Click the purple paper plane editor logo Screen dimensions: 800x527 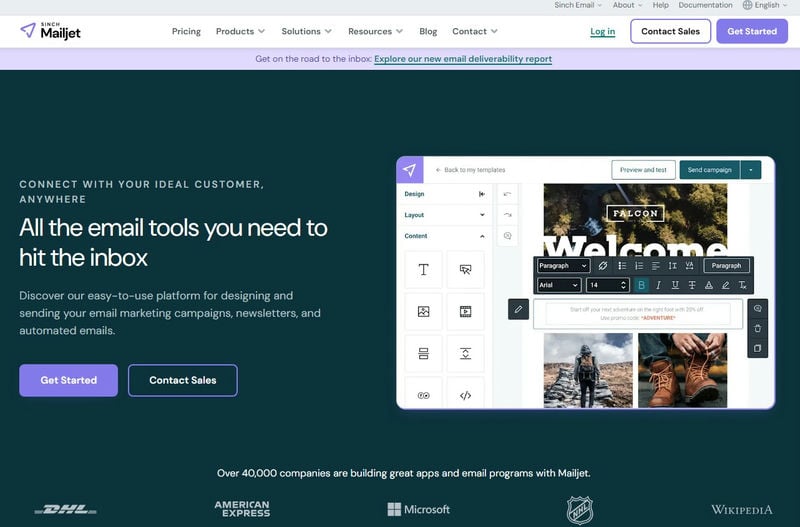click(x=410, y=170)
